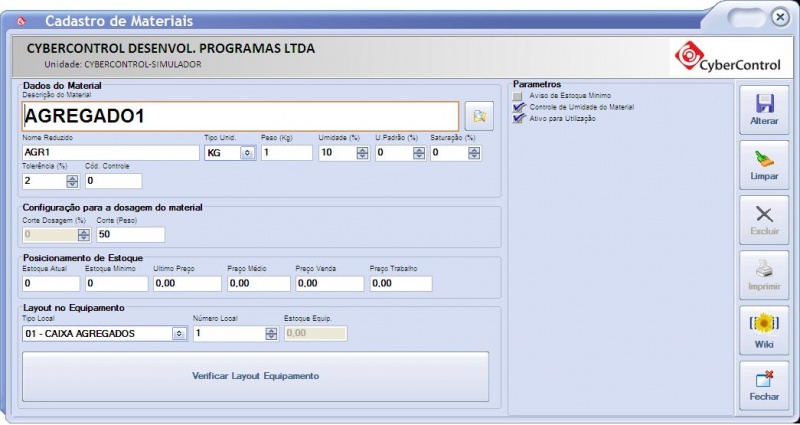This screenshot has height=425, width=800.
Task: Click the Parametros group label
Action: (537, 84)
